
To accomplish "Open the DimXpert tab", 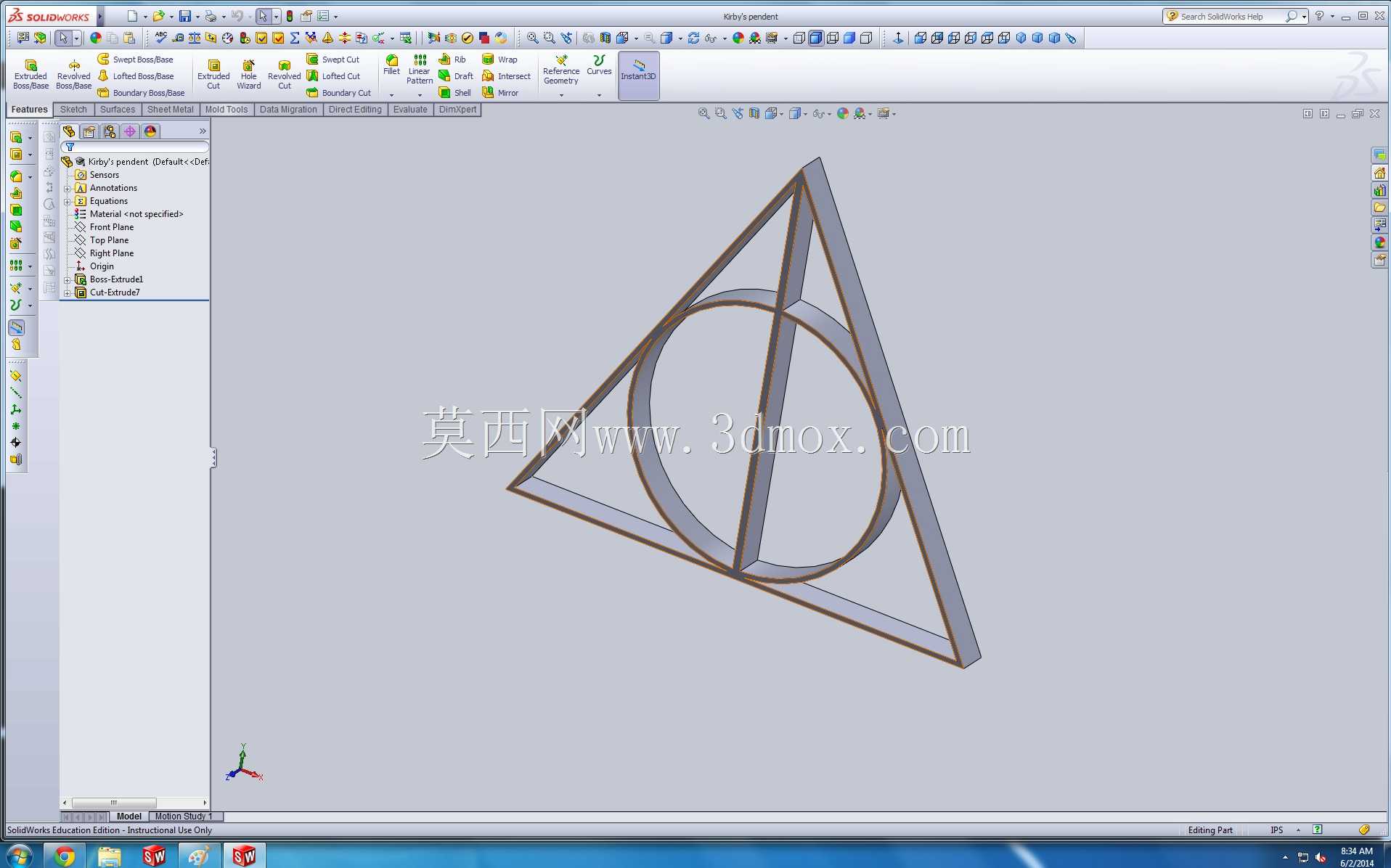I will [x=457, y=110].
